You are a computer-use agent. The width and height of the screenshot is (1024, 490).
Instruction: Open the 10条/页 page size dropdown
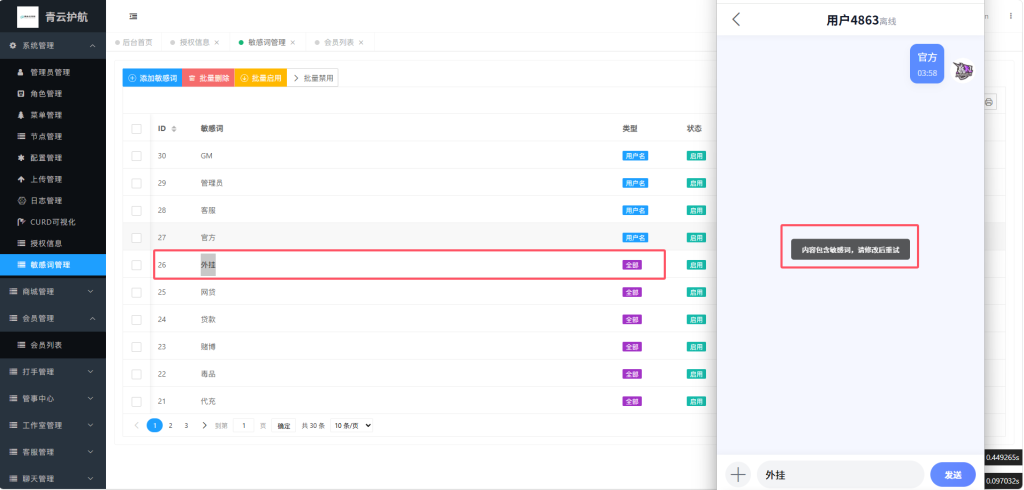coord(351,425)
